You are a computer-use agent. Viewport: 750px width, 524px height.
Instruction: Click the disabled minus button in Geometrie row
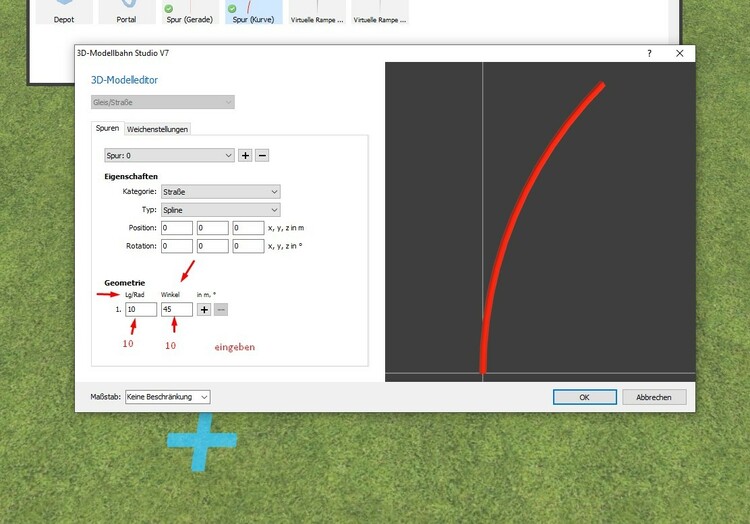point(221,309)
